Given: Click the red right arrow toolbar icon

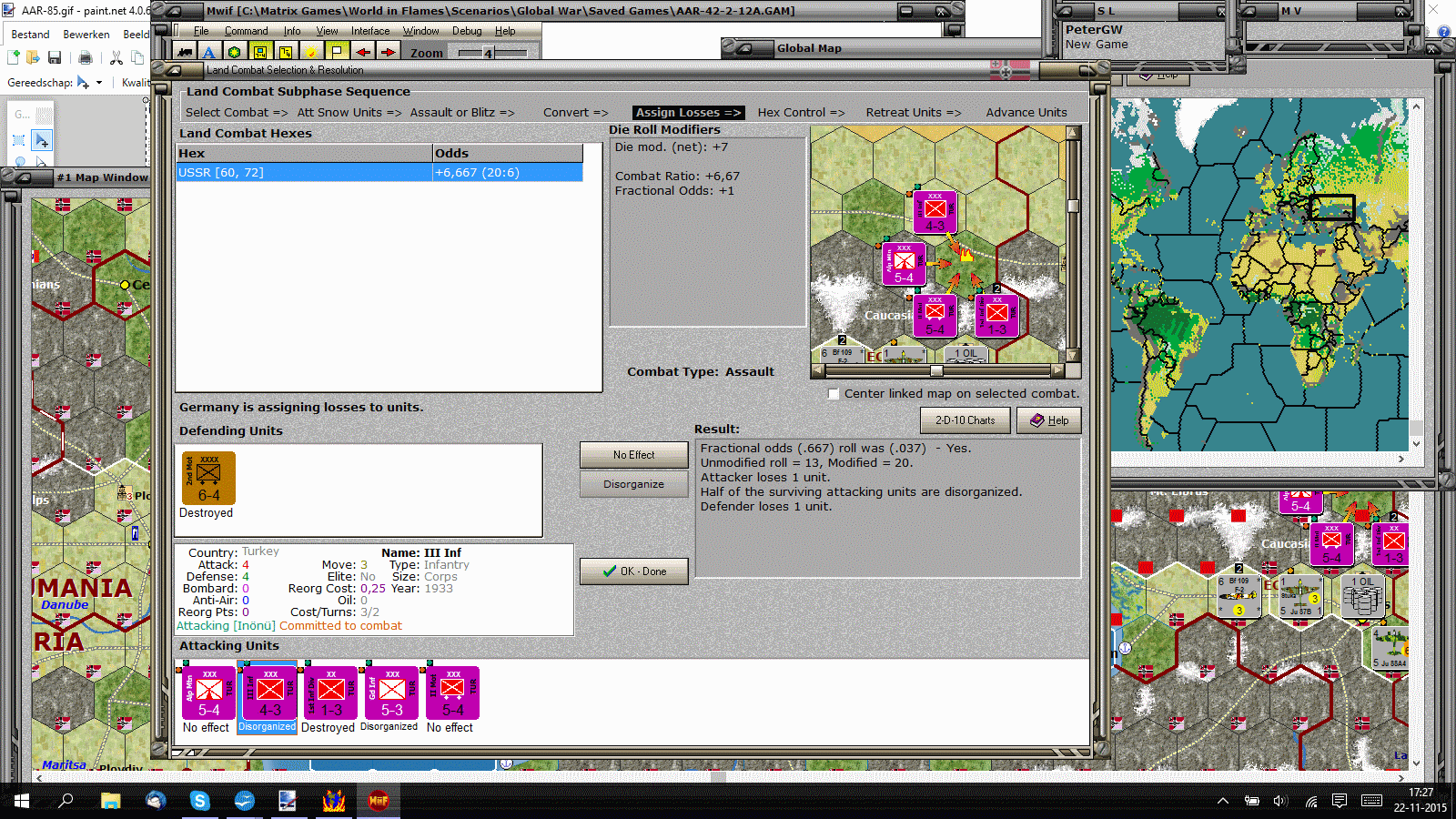Looking at the screenshot, I should click(388, 52).
